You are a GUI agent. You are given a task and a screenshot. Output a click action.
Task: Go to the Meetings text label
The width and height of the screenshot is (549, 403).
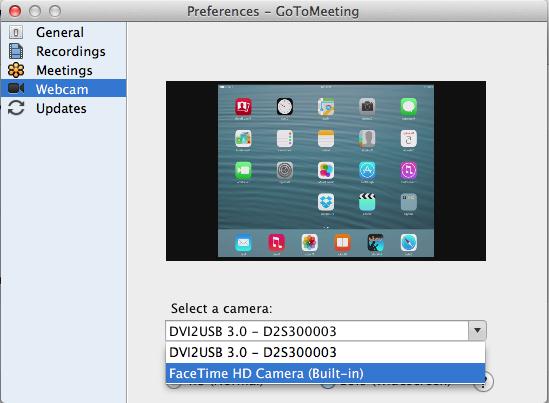[64, 70]
